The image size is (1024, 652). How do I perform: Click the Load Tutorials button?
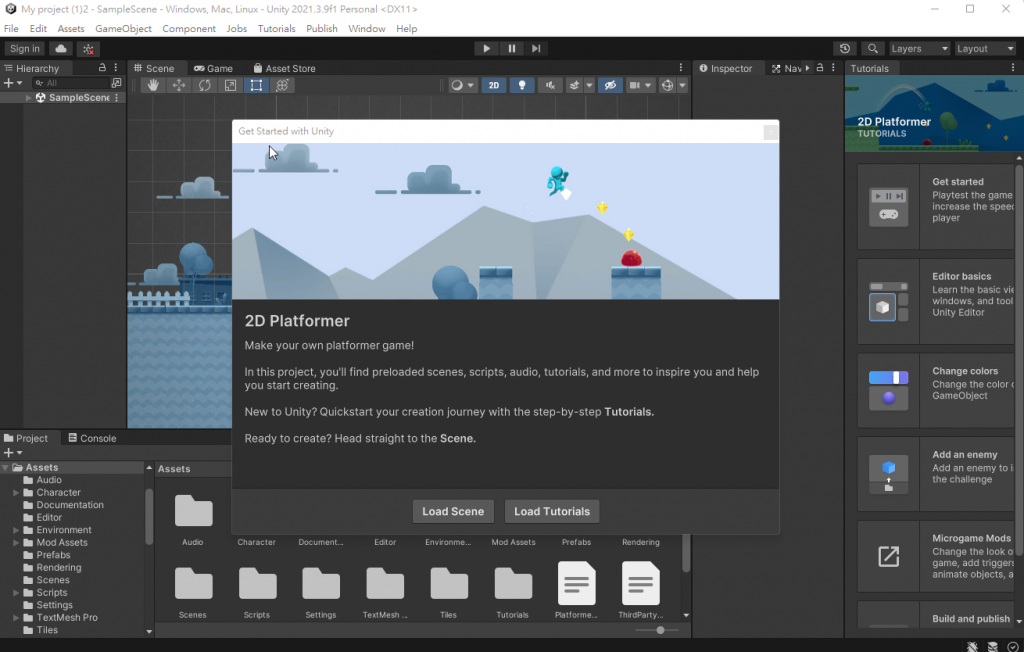(x=552, y=512)
